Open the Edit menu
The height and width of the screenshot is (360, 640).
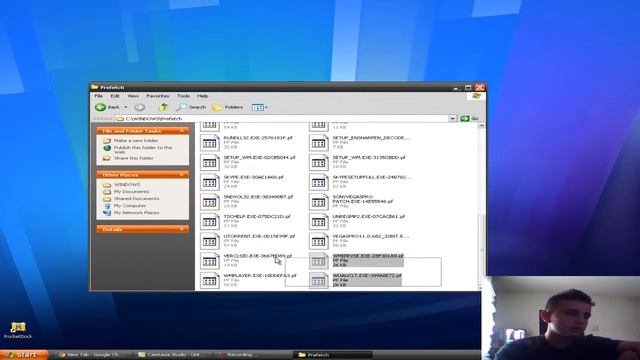115,96
